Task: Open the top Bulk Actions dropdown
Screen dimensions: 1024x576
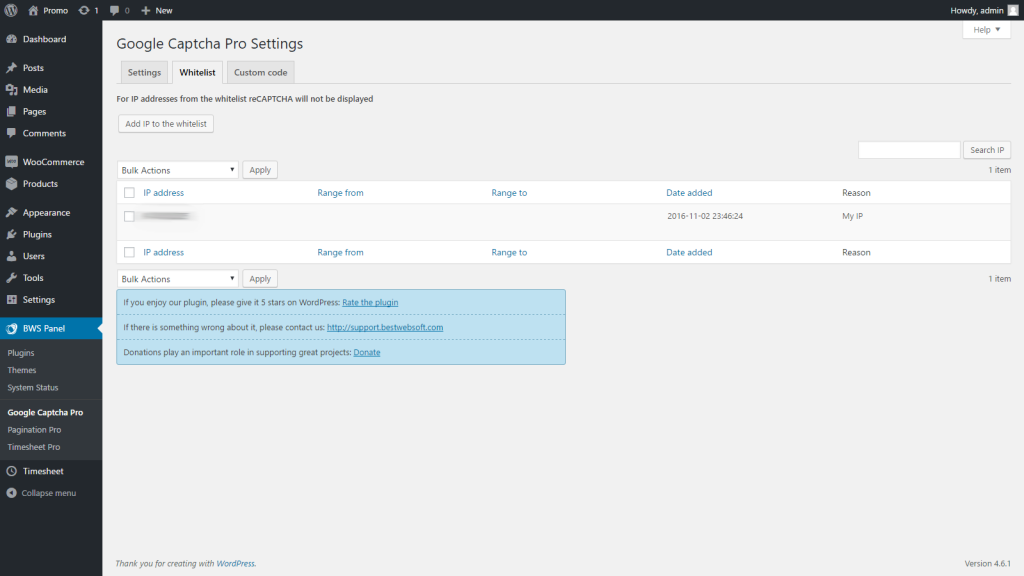Action: (x=178, y=170)
